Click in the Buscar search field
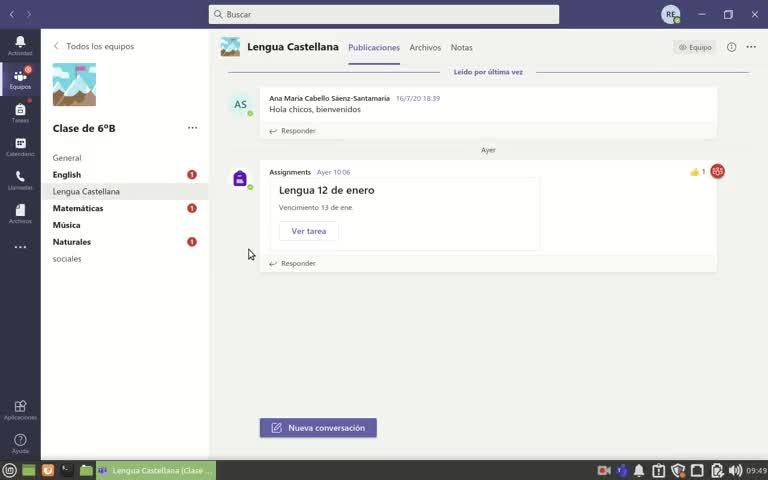Viewport: 768px width, 480px height. [384, 14]
